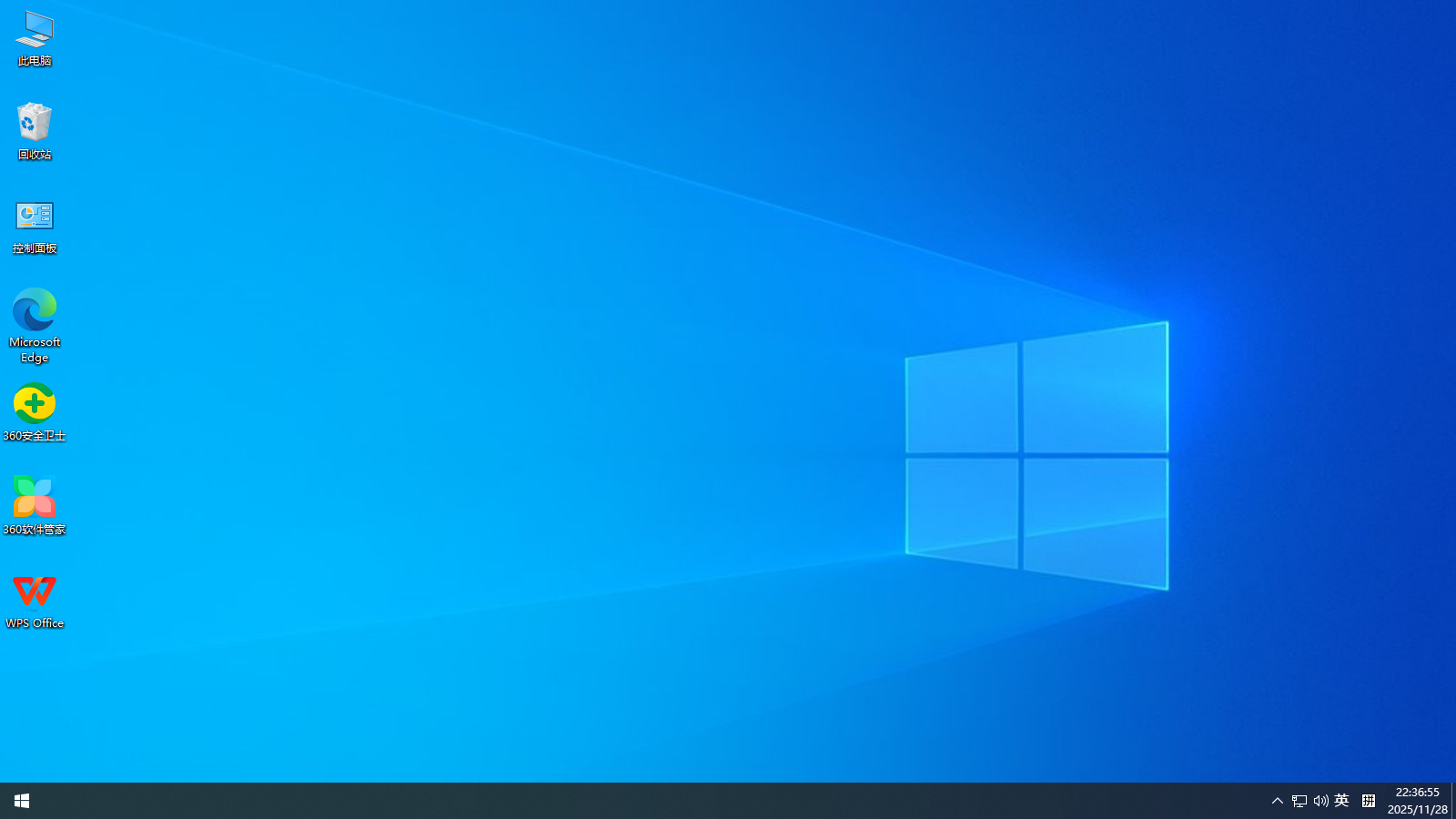Toggle the 拼 IME mode icon
Screen dimensions: 1456x819
pyautogui.click(x=1368, y=802)
